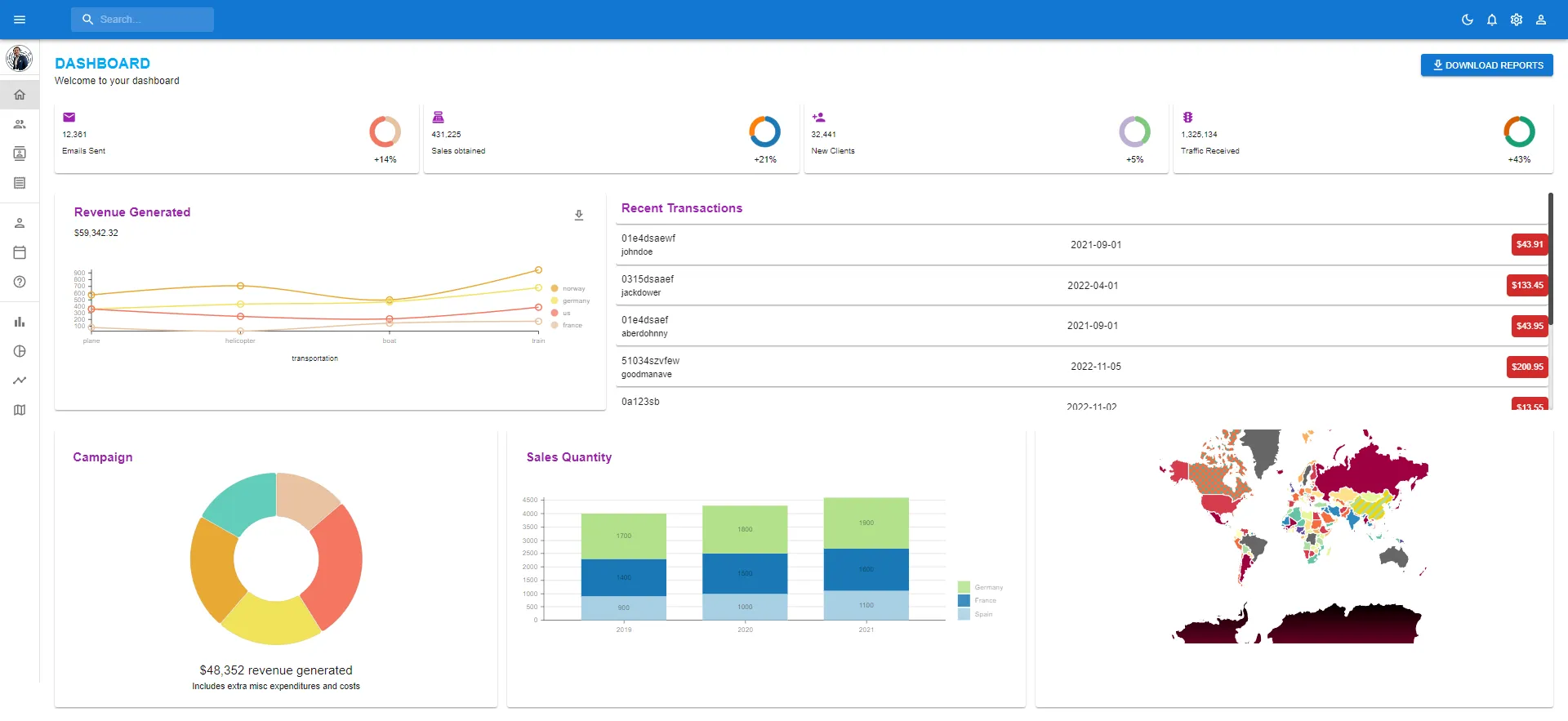Viewport: 1568px width, 721px height.
Task: Open notifications bell
Action: [1491, 20]
